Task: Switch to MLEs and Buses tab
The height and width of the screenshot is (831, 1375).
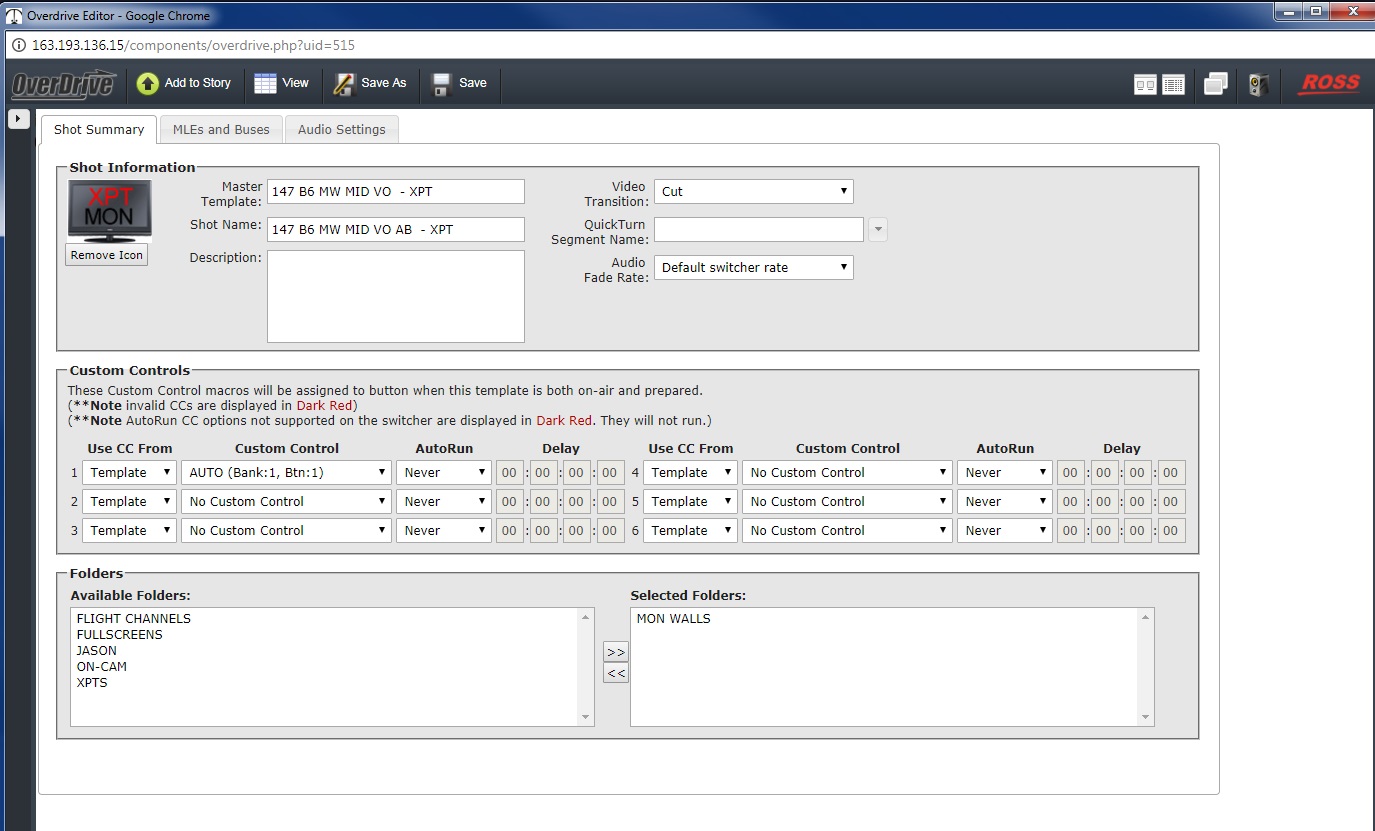Action: [221, 129]
